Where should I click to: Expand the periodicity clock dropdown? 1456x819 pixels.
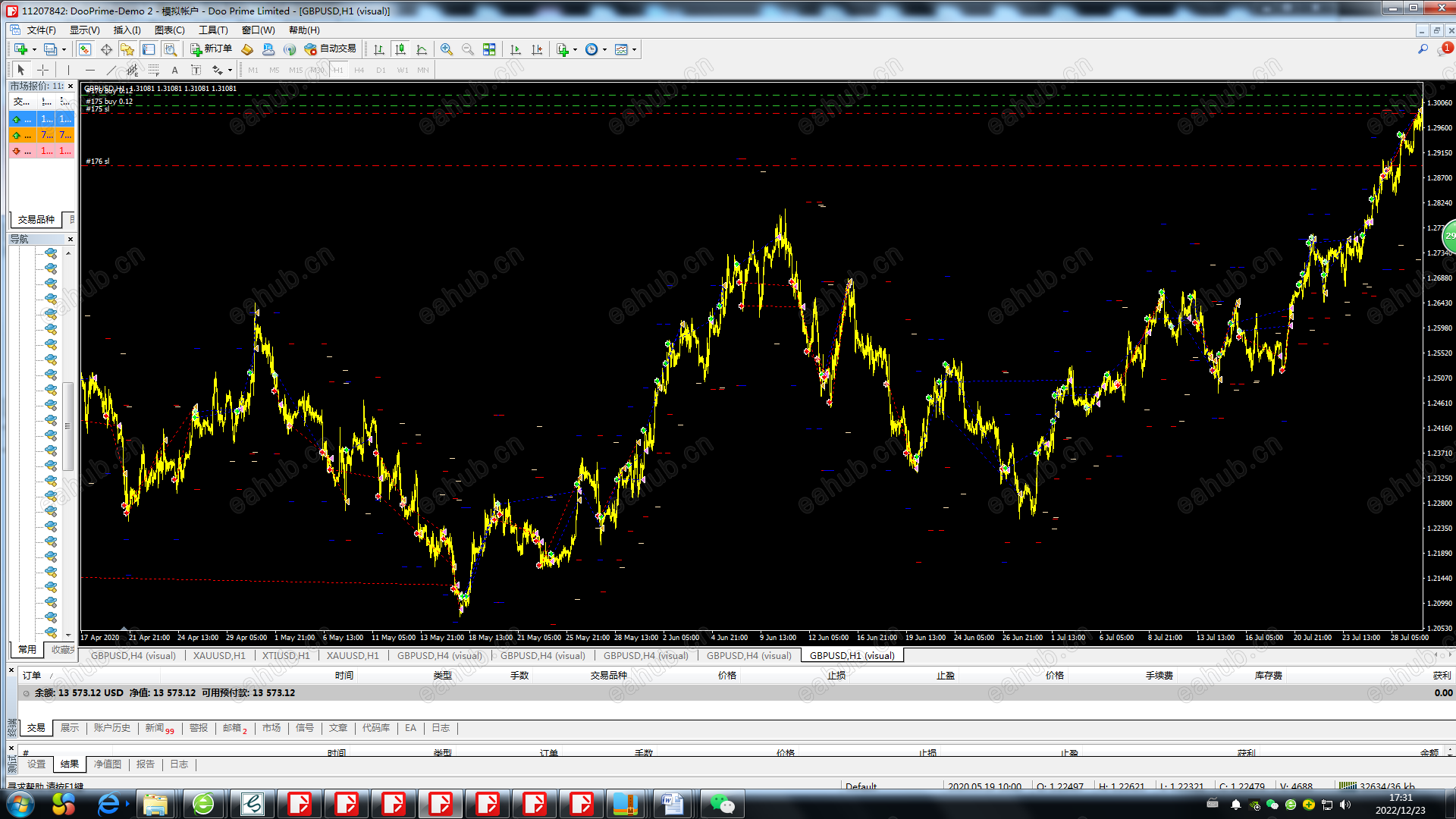tap(604, 49)
